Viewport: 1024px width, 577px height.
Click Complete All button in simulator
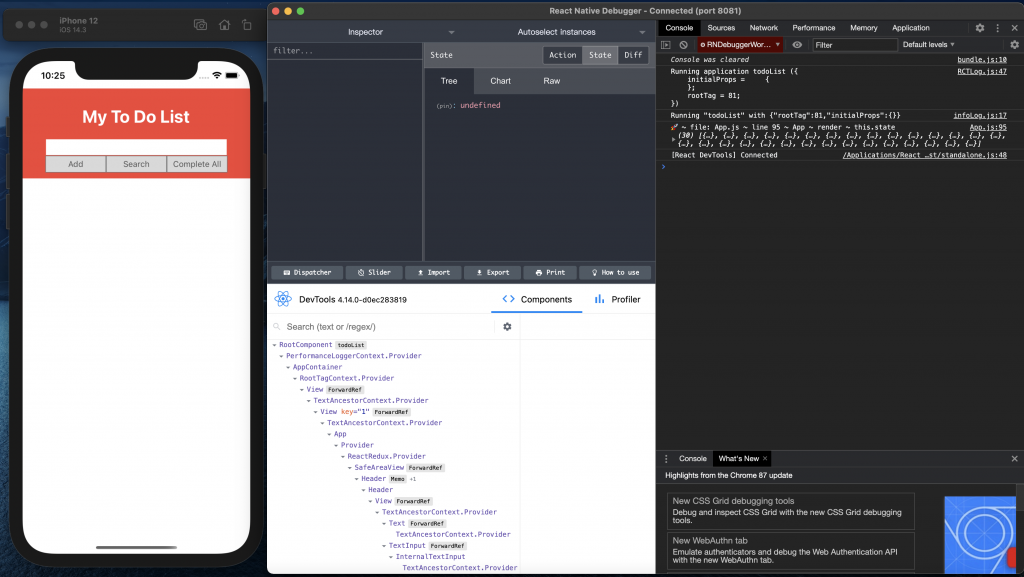point(197,164)
